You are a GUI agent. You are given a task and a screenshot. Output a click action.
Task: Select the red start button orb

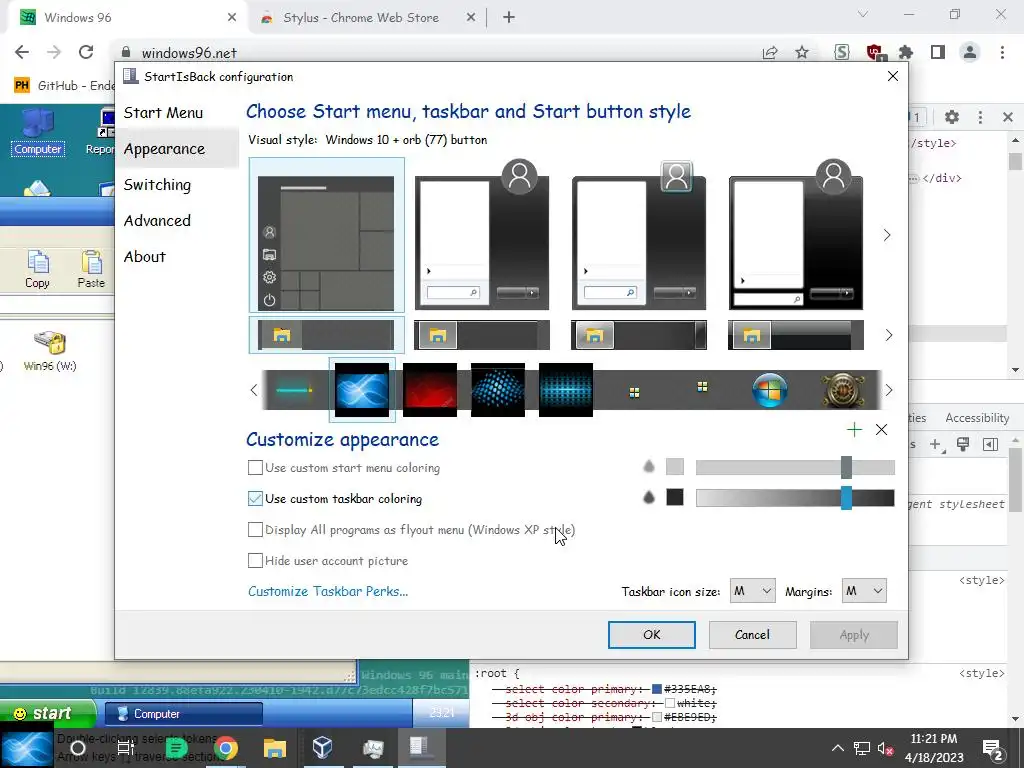tap(430, 390)
